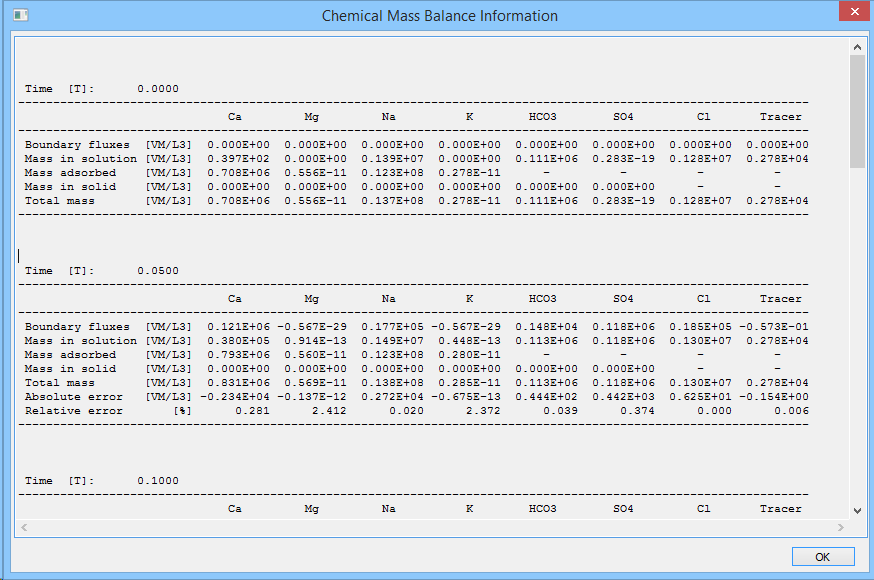Viewport: 874px width, 580px height.
Task: Click the Na boundary flux 0.177E+05
Action: pyautogui.click(x=392, y=326)
